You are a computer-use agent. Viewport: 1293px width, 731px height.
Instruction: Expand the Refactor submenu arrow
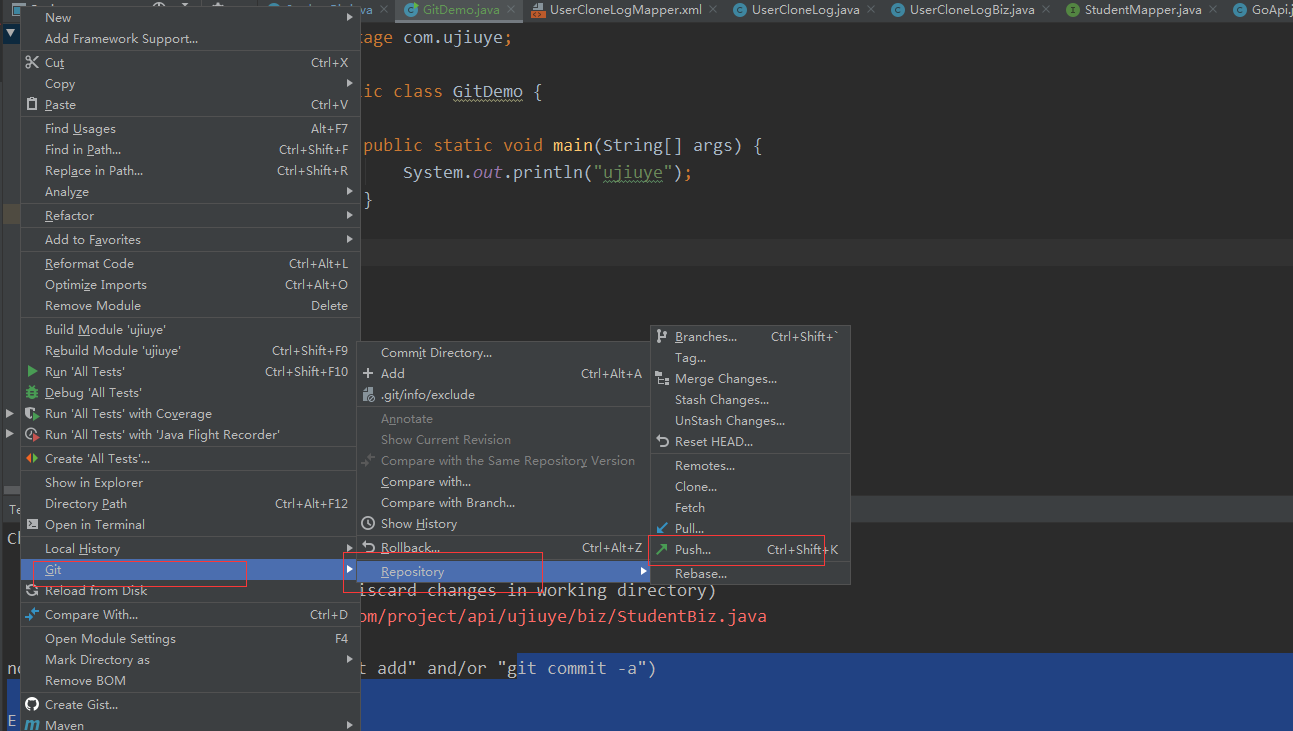tap(349, 215)
